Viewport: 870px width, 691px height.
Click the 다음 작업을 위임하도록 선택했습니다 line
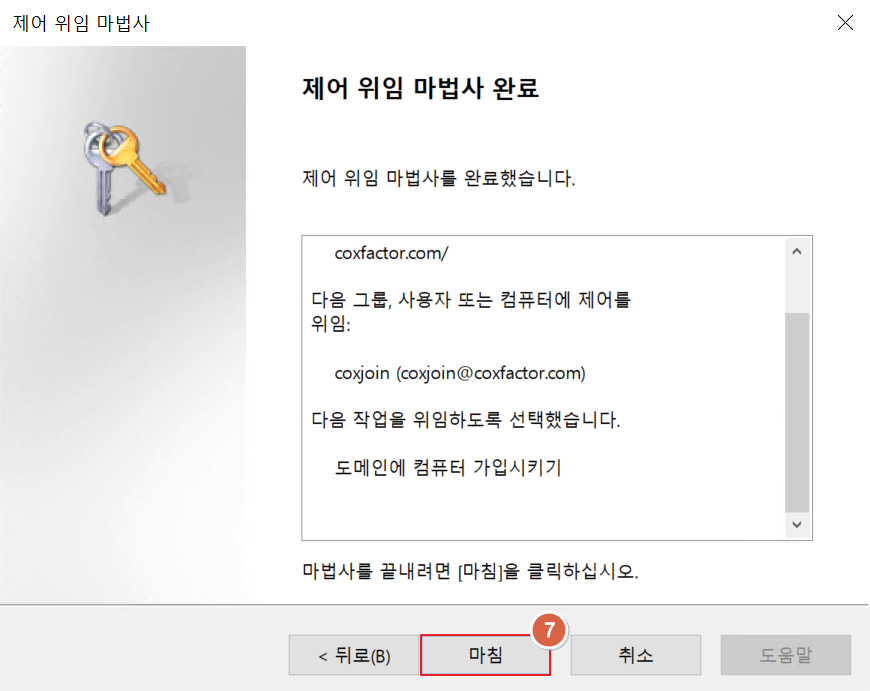(466, 420)
